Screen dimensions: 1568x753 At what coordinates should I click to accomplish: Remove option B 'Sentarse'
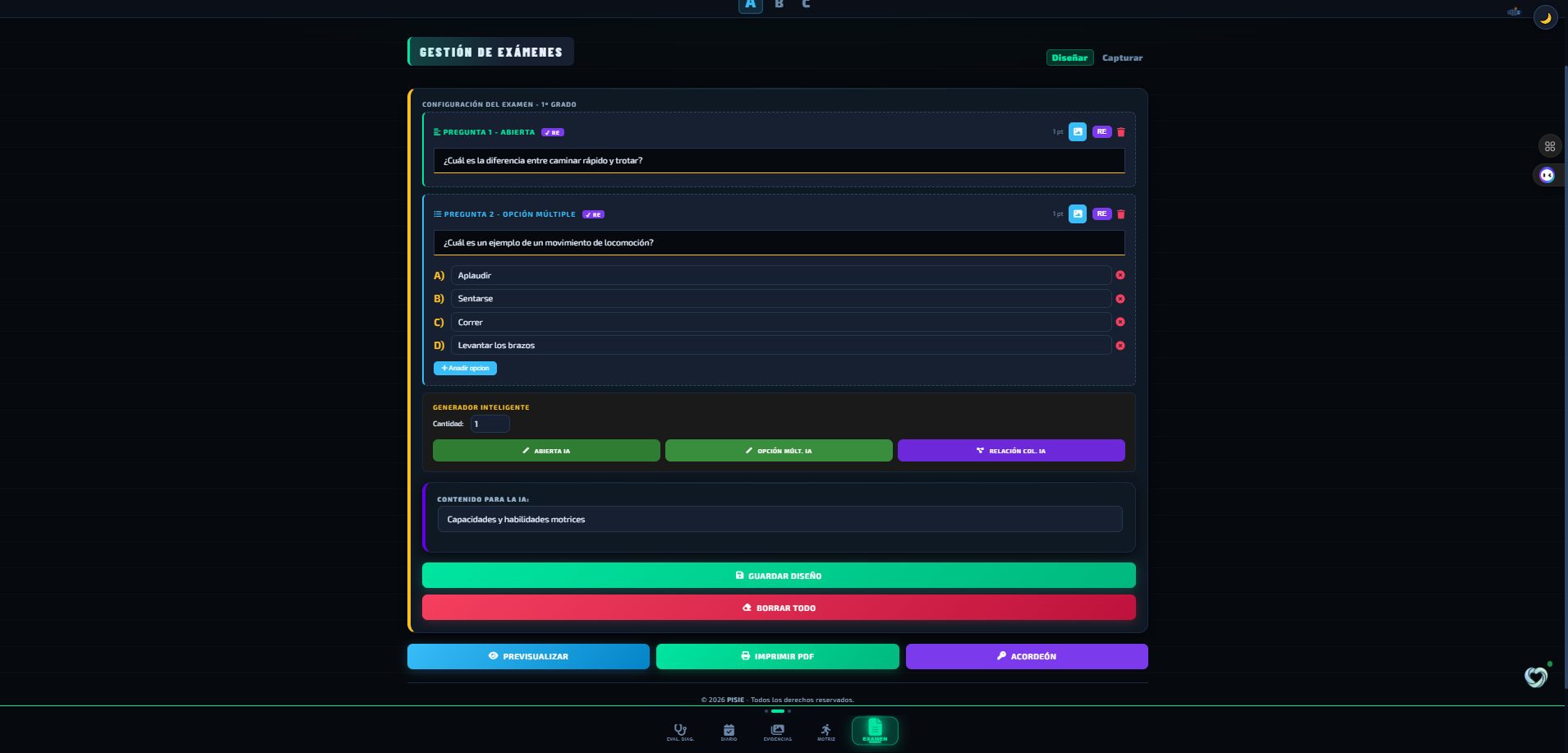(x=1120, y=299)
